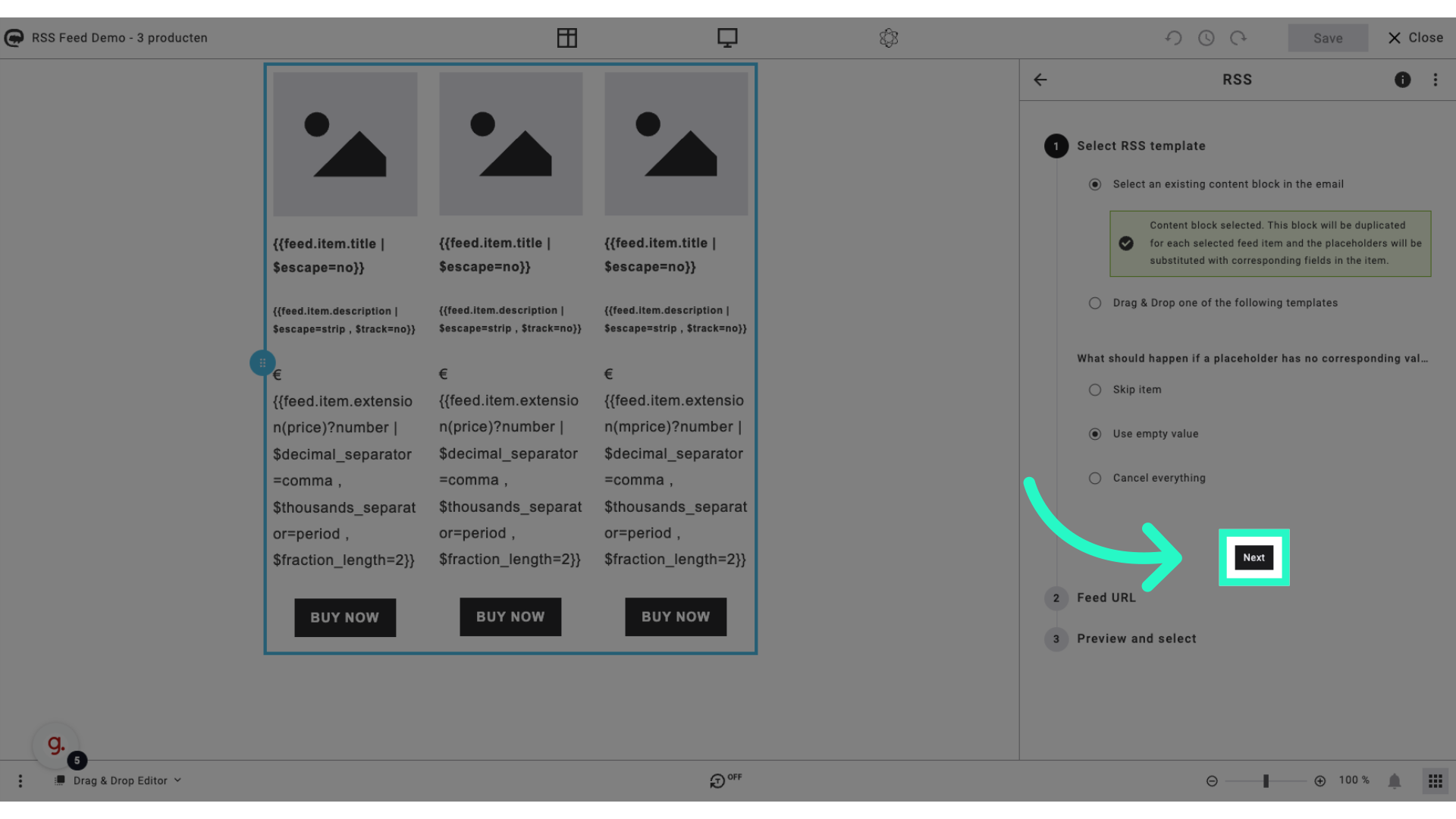
Task: Click the settings gear icon
Action: [887, 37]
